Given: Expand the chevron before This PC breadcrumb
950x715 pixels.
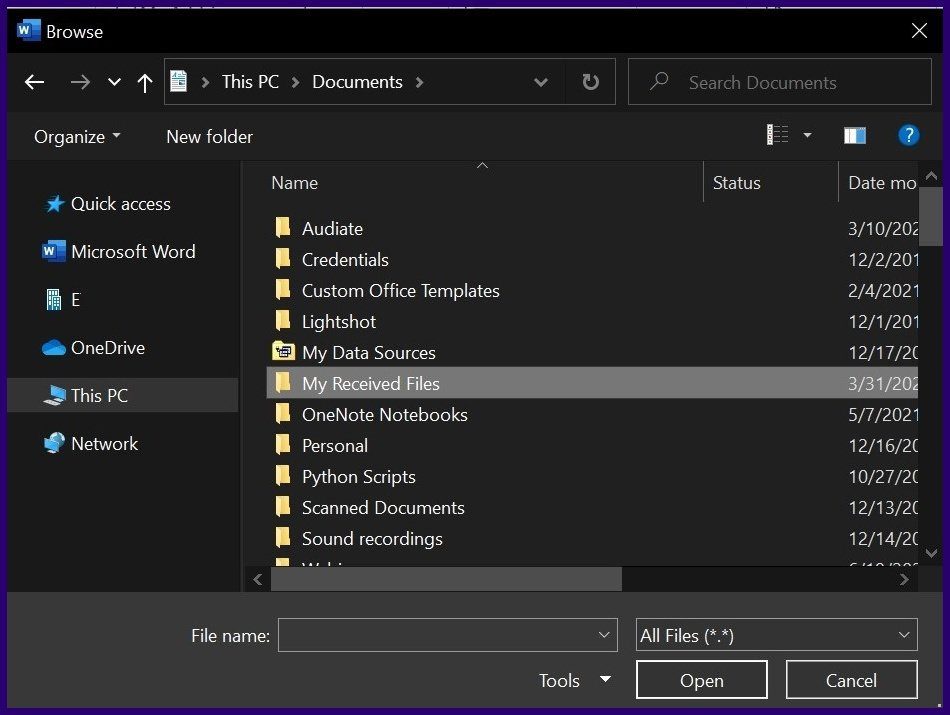Looking at the screenshot, I should (205, 82).
